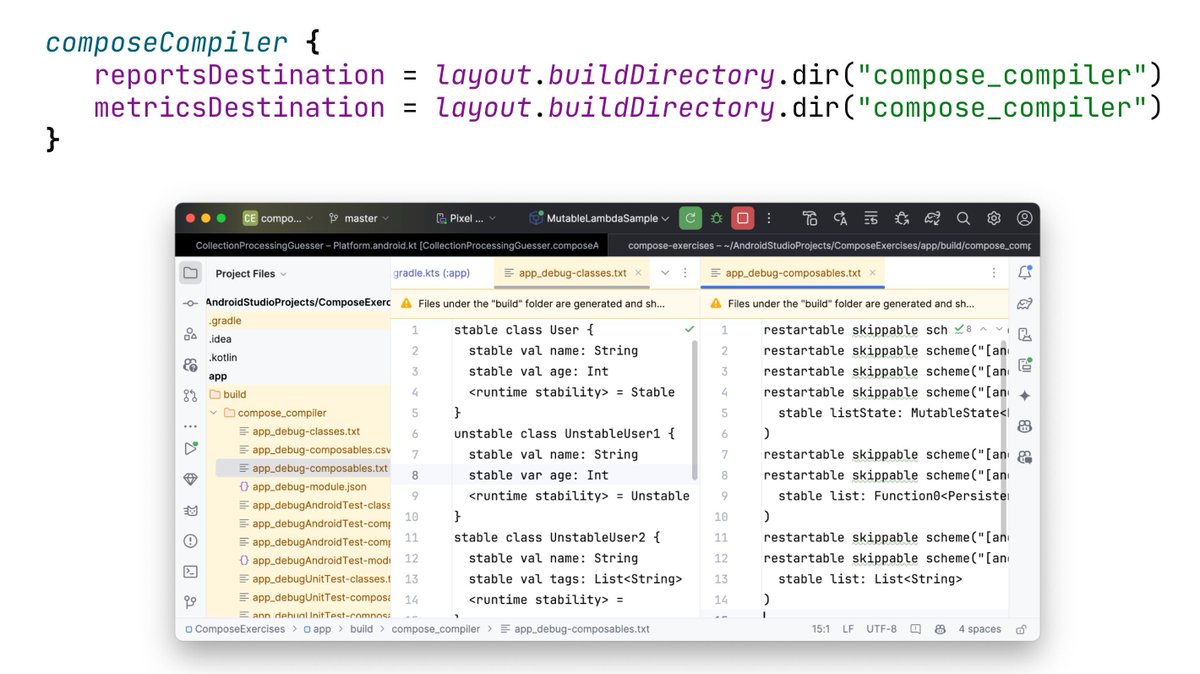1200x674 pixels.
Task: Collapse the compose_compiler folder chevron
Action: (213, 412)
